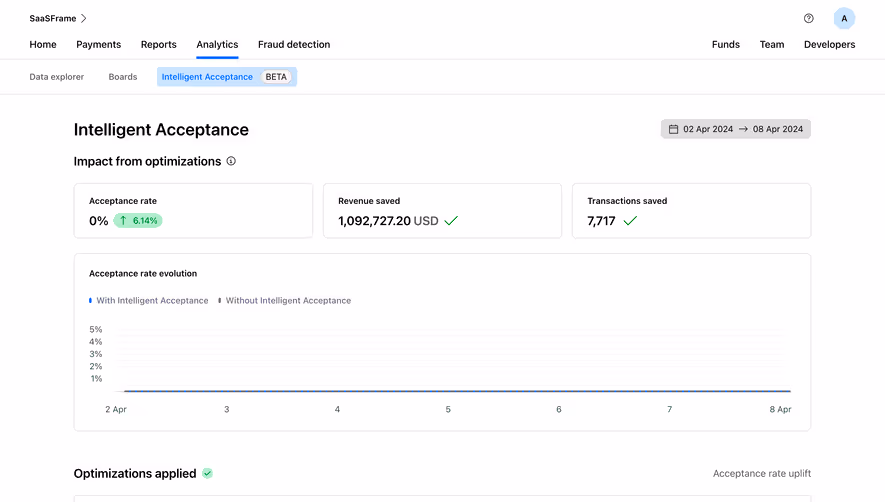The image size is (885, 502).
Task: Open the Developers page
Action: click(x=830, y=45)
